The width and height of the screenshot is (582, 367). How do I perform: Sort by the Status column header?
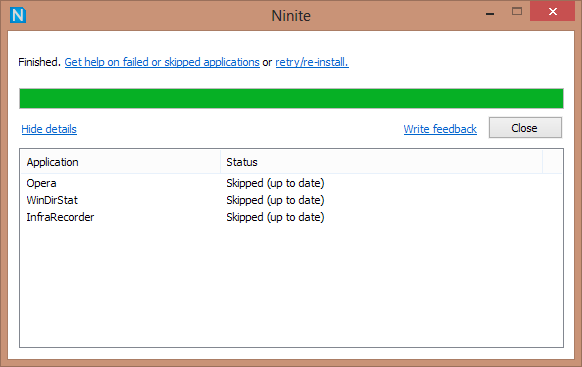click(x=382, y=162)
